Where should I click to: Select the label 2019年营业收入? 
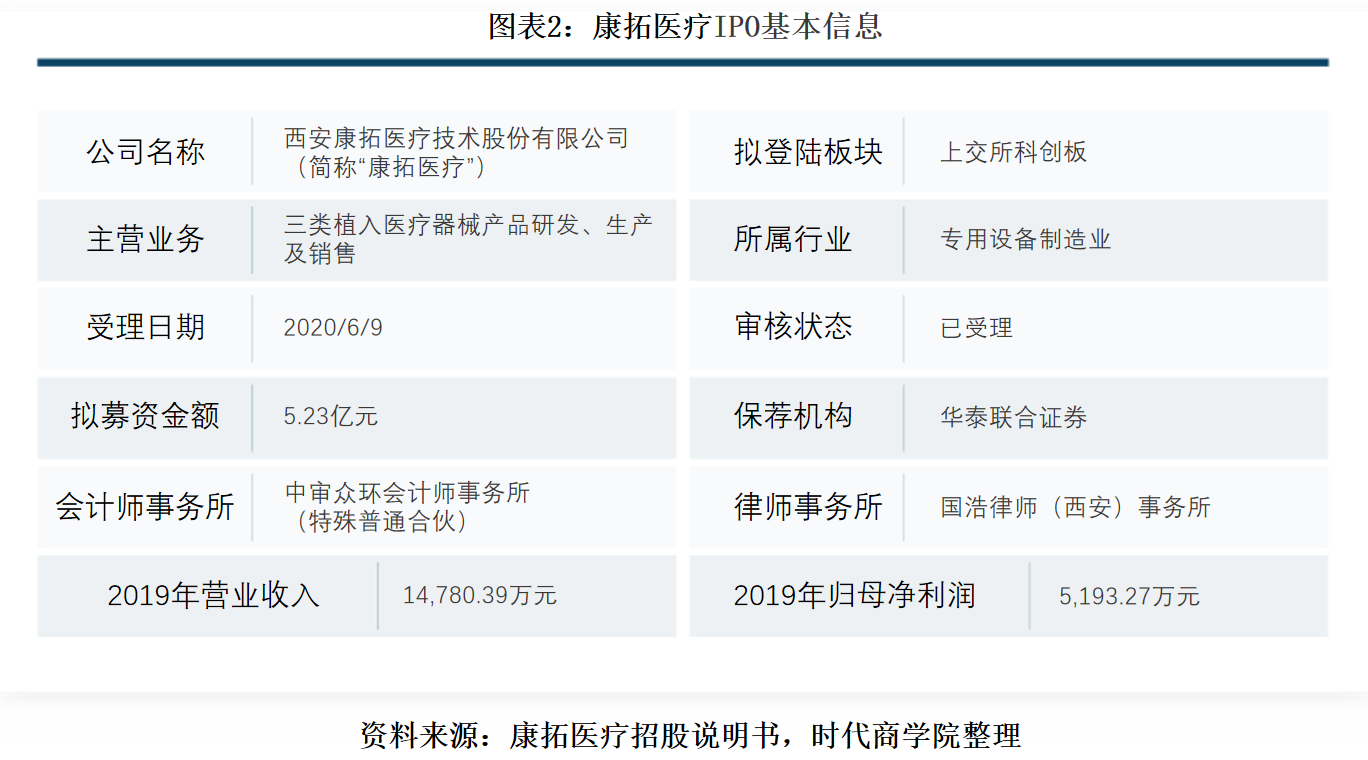(x=213, y=596)
